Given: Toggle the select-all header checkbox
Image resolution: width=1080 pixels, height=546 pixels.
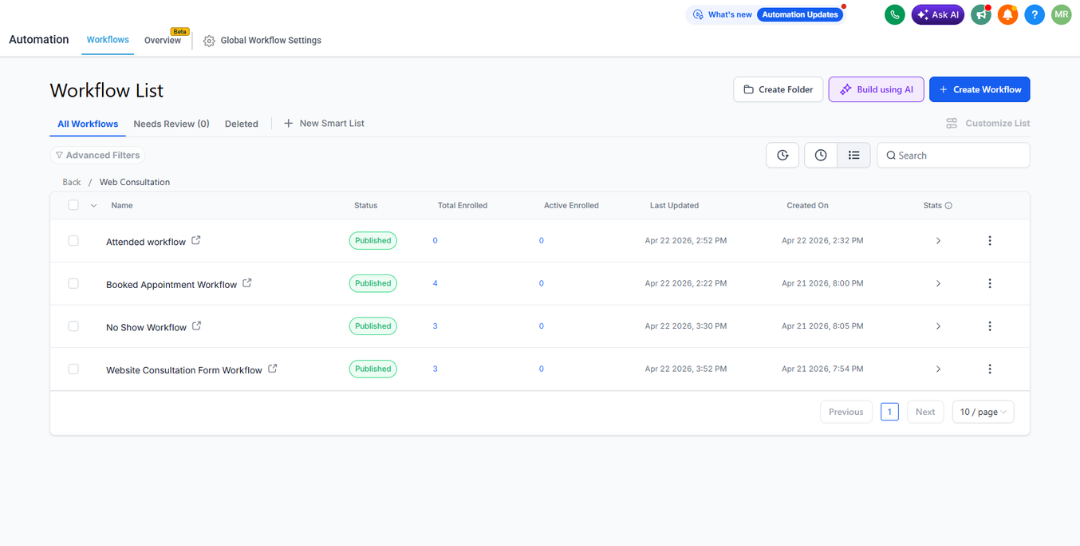Looking at the screenshot, I should point(74,204).
